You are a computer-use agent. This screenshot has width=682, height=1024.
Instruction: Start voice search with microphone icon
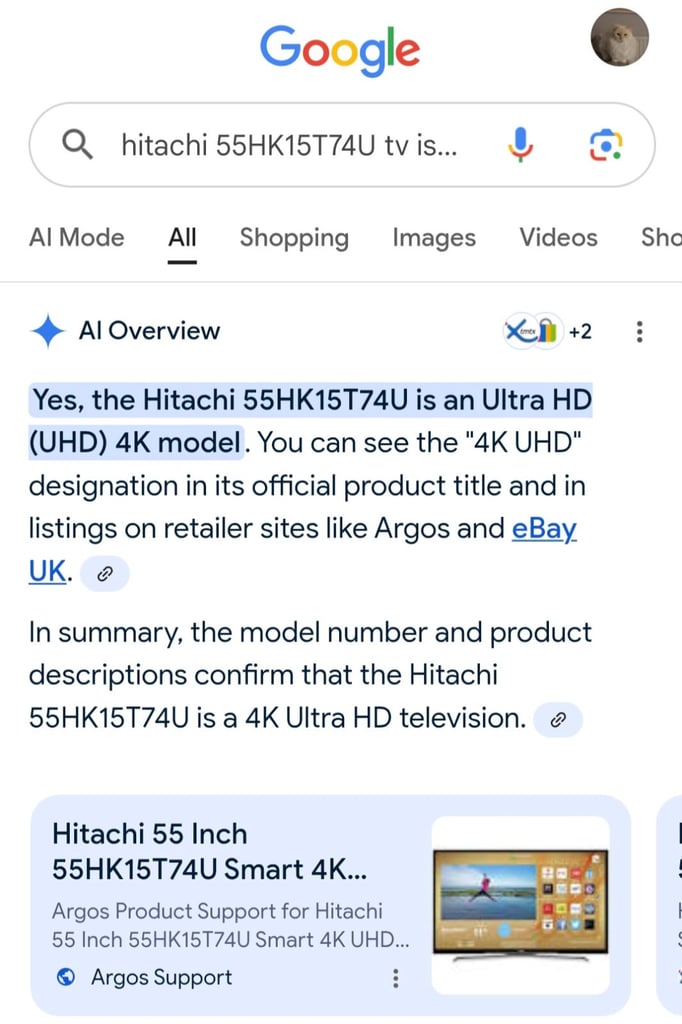pos(521,144)
